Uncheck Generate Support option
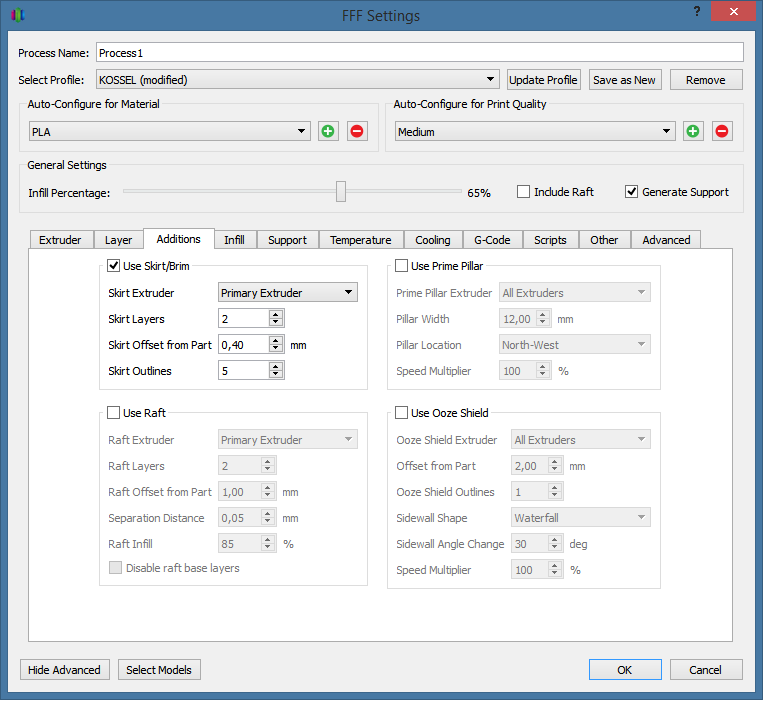 (631, 192)
